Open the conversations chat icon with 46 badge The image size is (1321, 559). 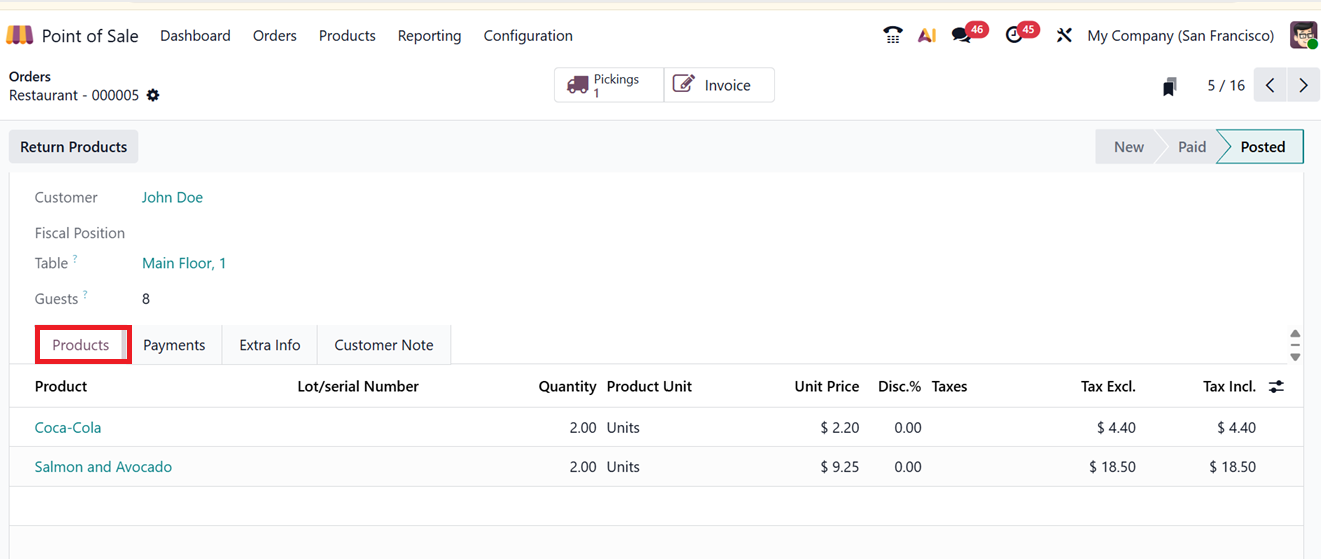click(962, 35)
